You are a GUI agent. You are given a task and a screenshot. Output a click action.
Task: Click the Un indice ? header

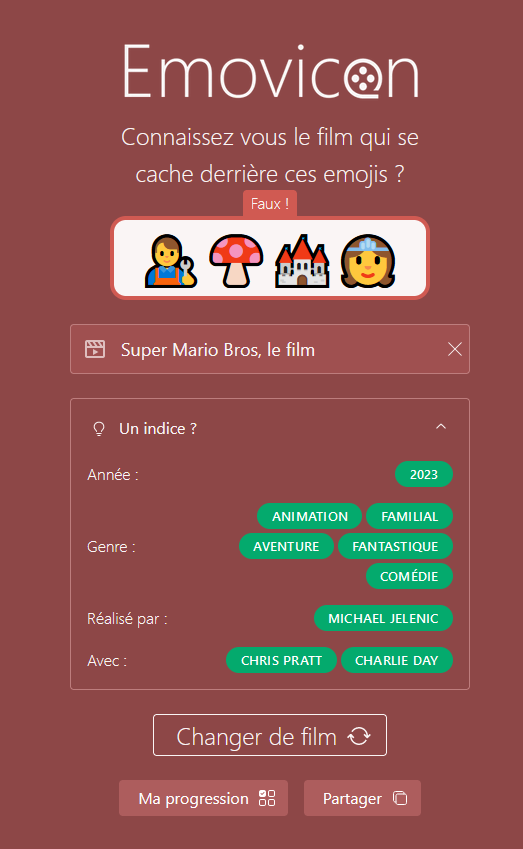(158, 429)
